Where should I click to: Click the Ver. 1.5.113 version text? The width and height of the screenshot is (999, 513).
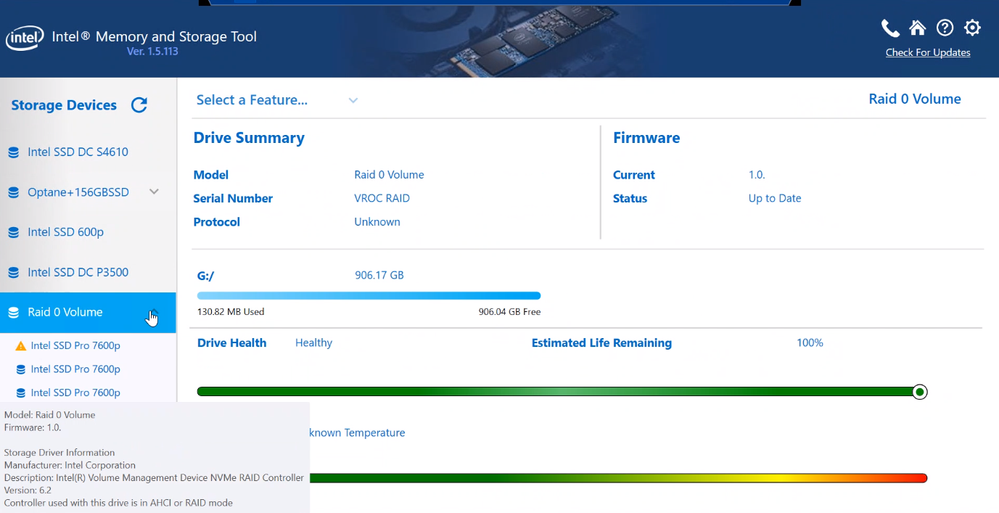[x=152, y=52]
